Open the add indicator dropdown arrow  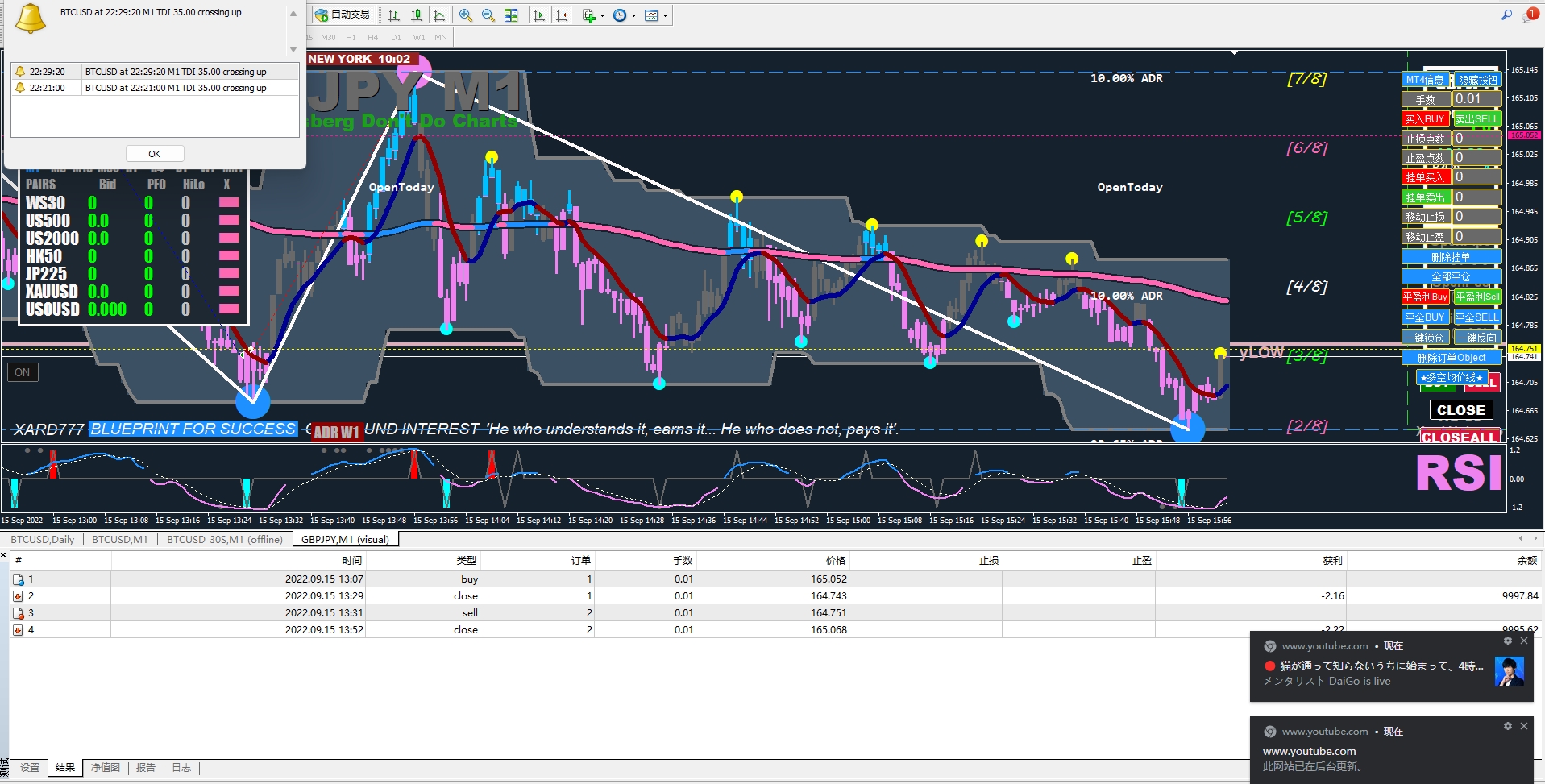point(602,16)
